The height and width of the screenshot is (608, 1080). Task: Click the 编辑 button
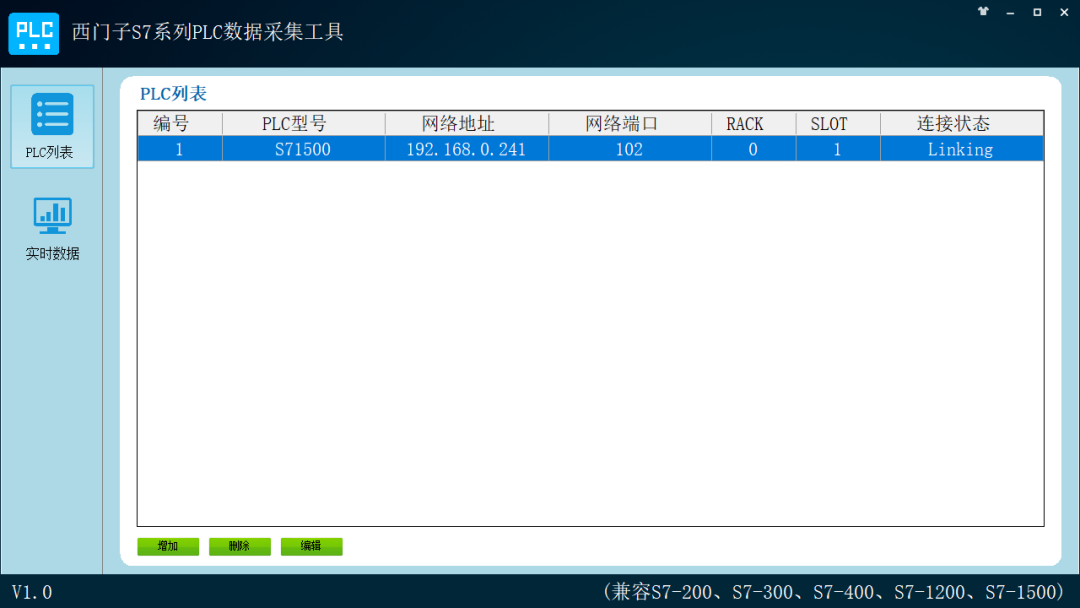point(311,546)
